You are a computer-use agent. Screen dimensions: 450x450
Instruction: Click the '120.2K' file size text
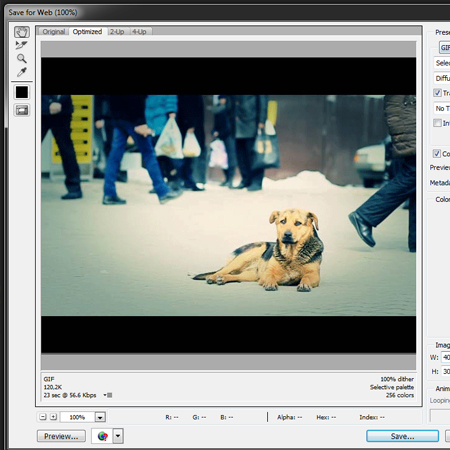pos(53,387)
